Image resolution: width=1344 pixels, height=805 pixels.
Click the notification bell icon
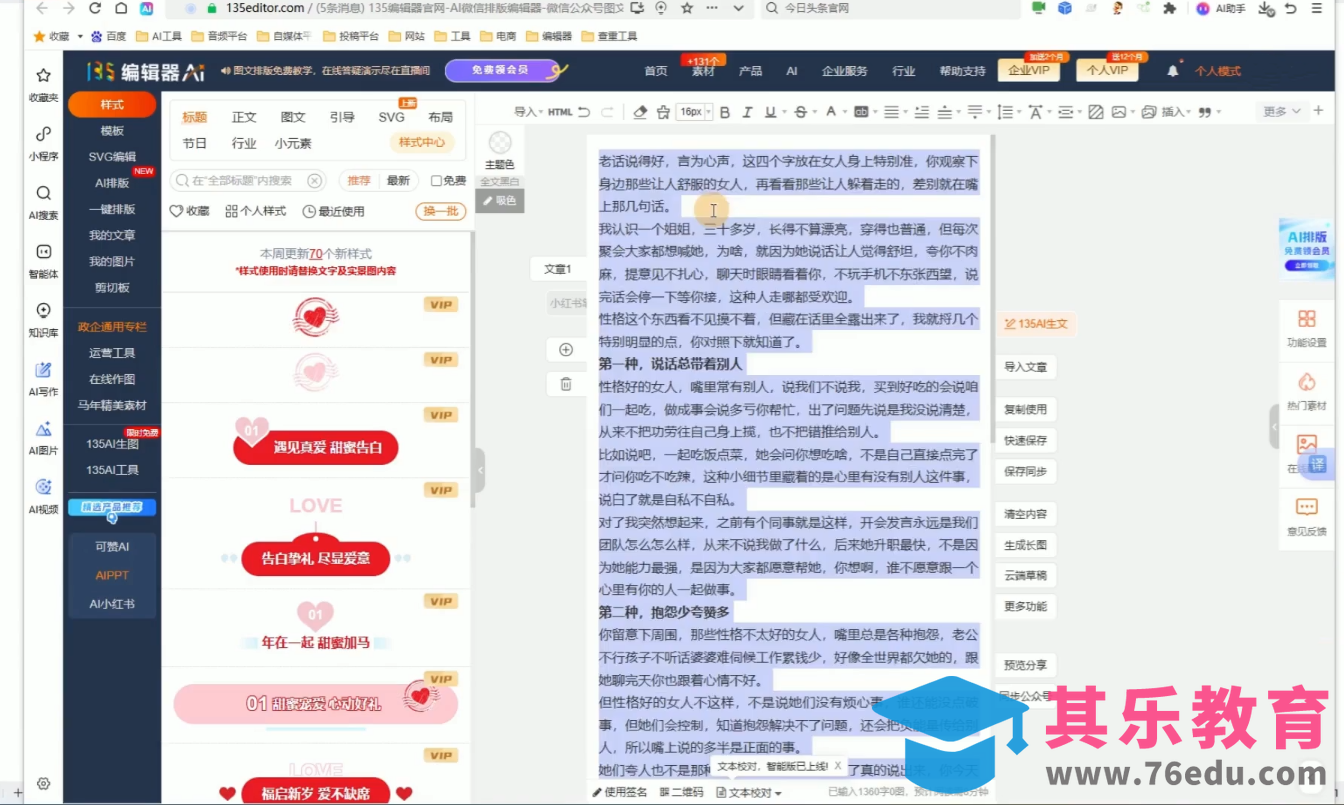pos(1173,71)
